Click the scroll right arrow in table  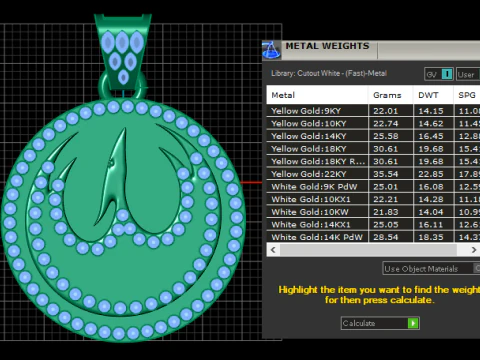(474, 250)
